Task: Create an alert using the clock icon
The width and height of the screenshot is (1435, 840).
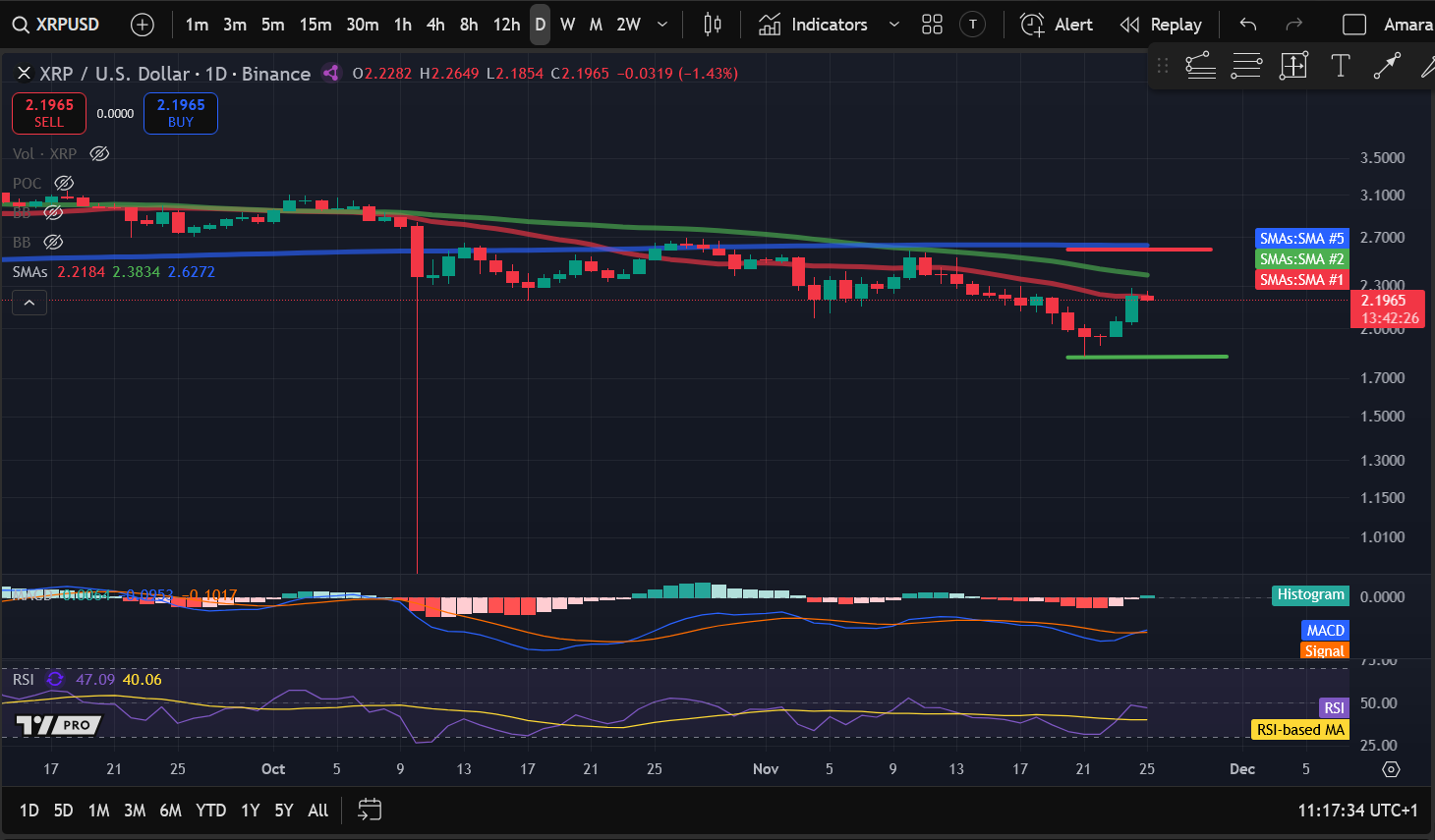Action: point(1032,25)
